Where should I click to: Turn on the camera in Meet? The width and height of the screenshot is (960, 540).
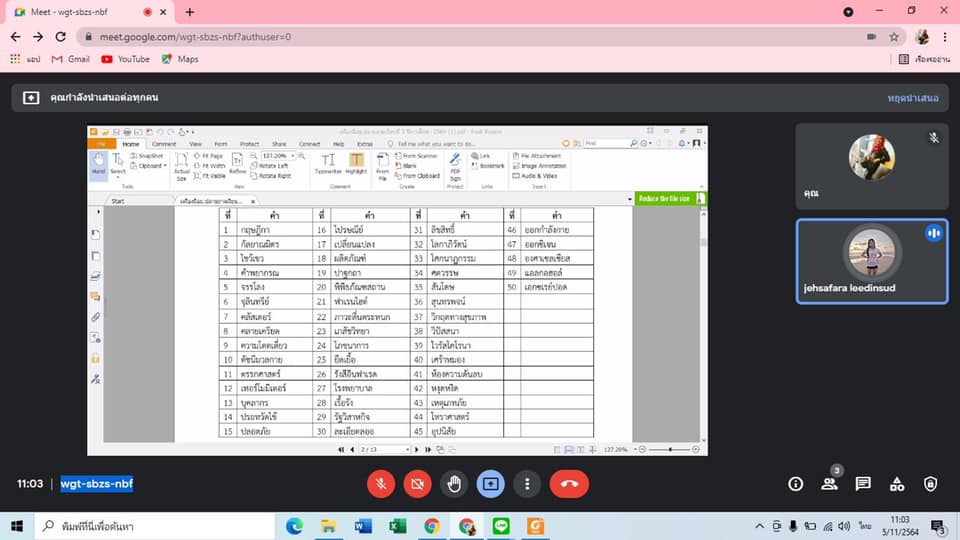[418, 484]
